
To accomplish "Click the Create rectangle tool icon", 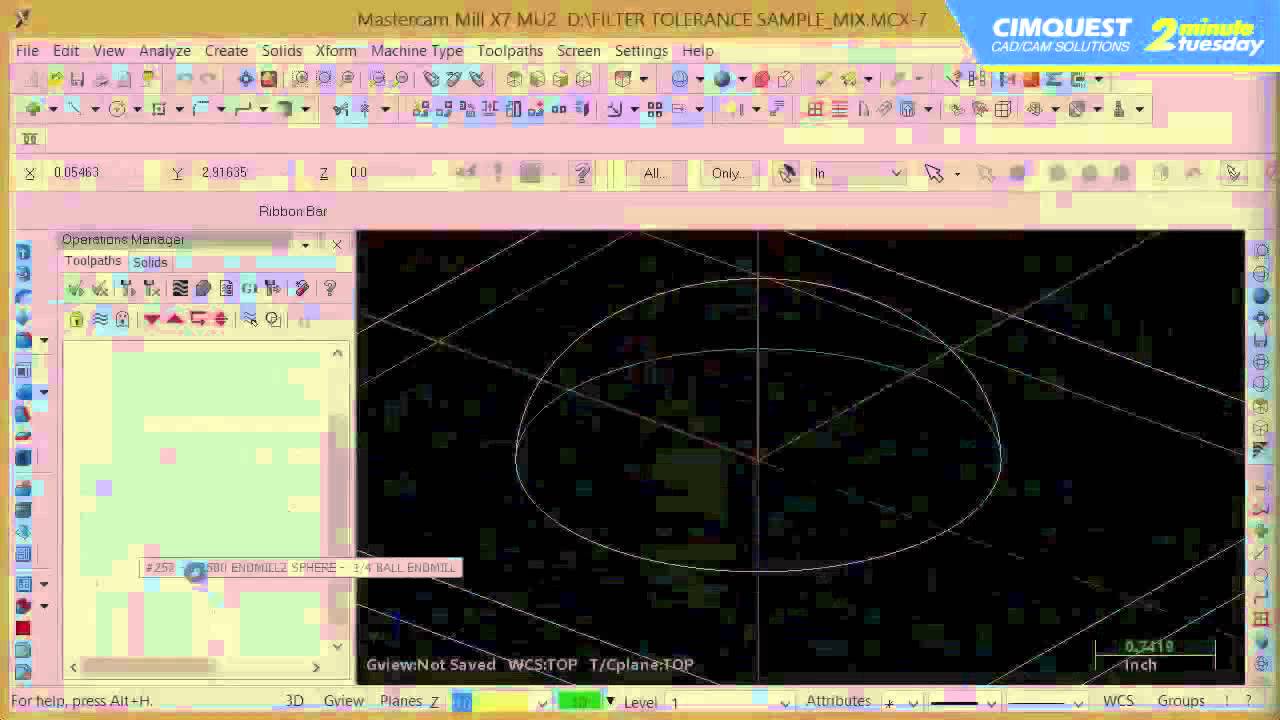I will 158,109.
